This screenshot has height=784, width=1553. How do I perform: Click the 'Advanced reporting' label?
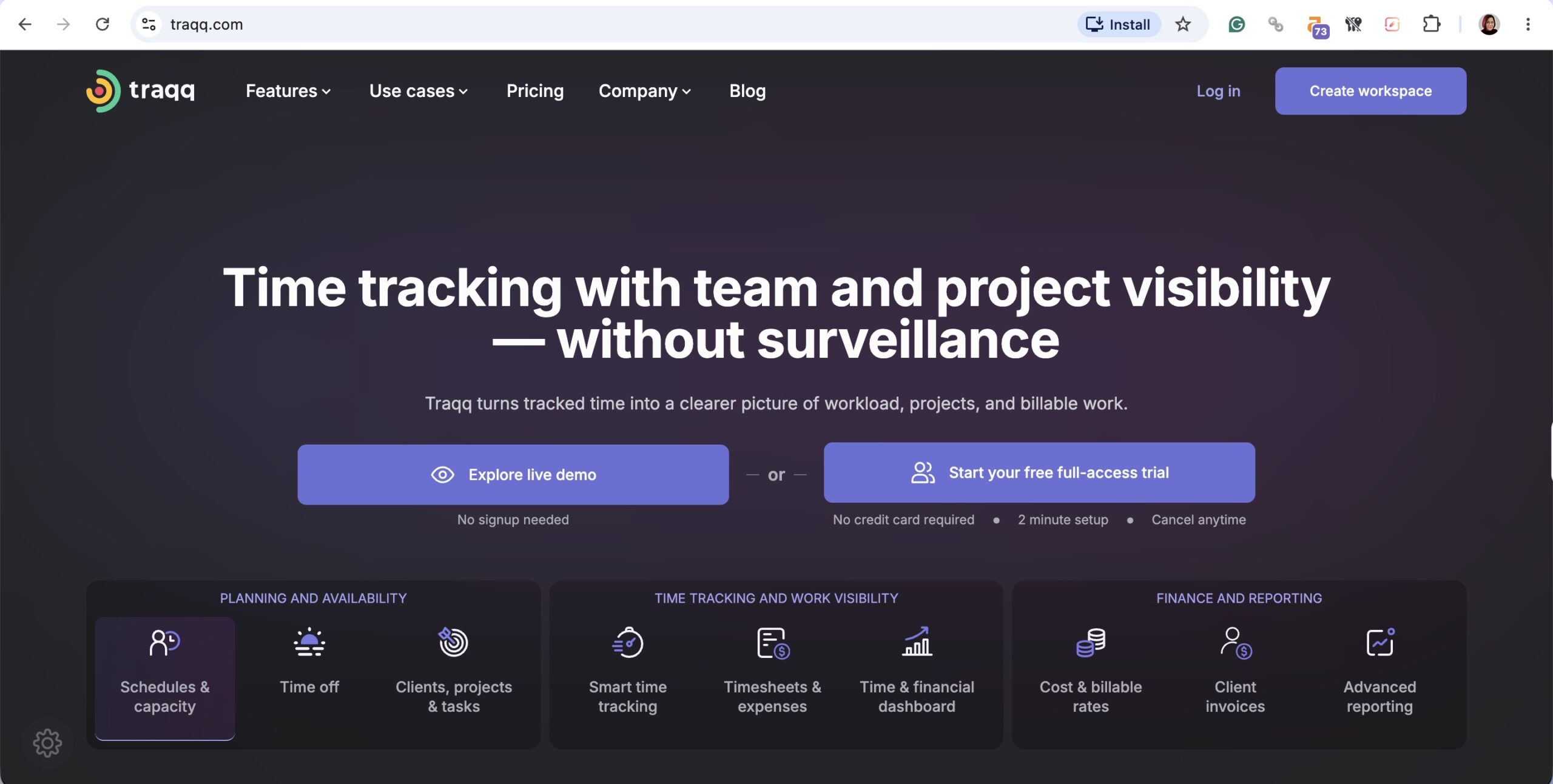tap(1380, 697)
